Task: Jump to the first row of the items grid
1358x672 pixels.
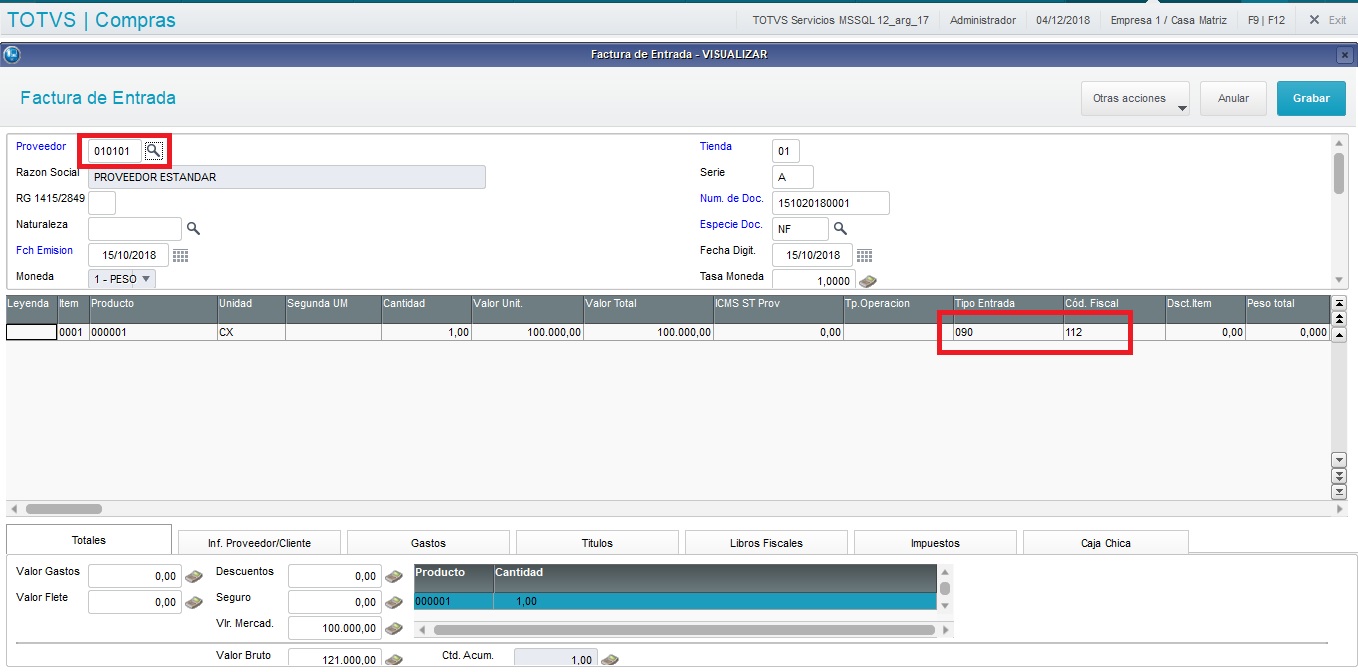Action: (x=1339, y=302)
